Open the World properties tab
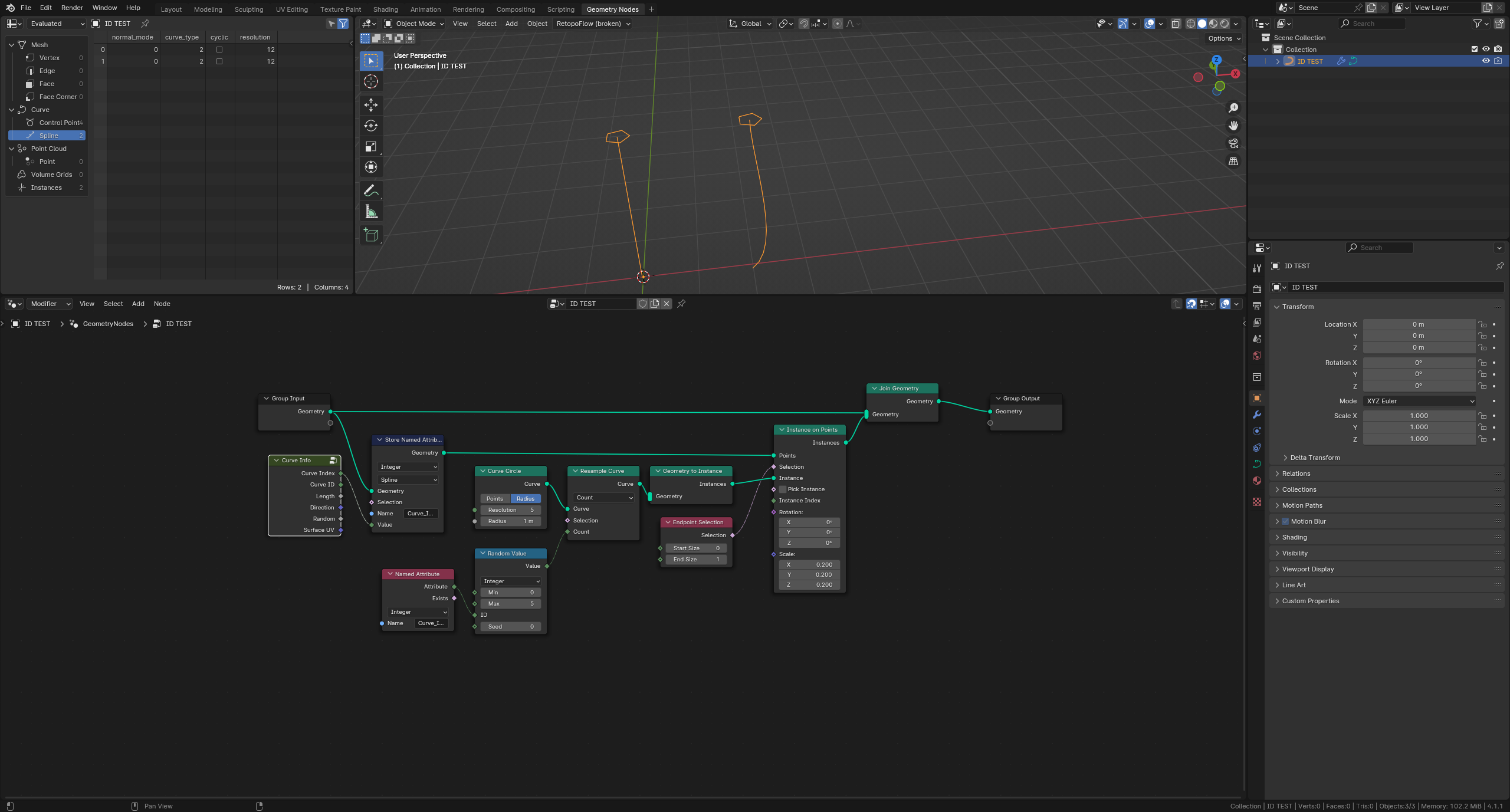The height and width of the screenshot is (812, 1510). [x=1256, y=356]
